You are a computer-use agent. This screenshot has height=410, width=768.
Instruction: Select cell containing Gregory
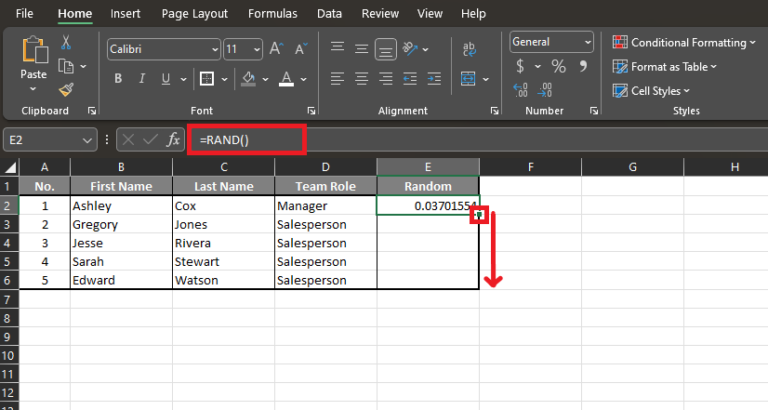click(x=121, y=224)
